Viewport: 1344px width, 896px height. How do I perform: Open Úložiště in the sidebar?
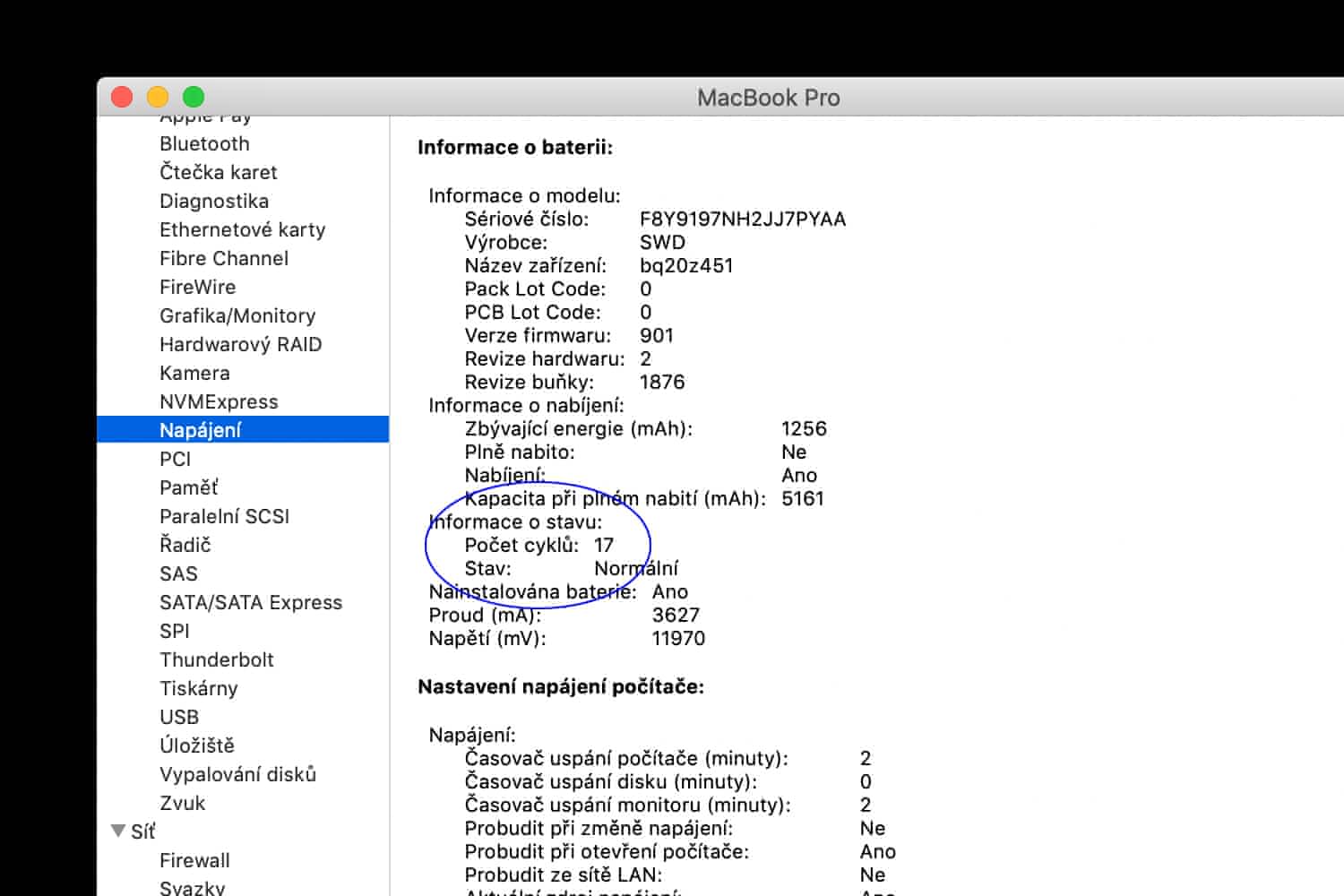[197, 745]
